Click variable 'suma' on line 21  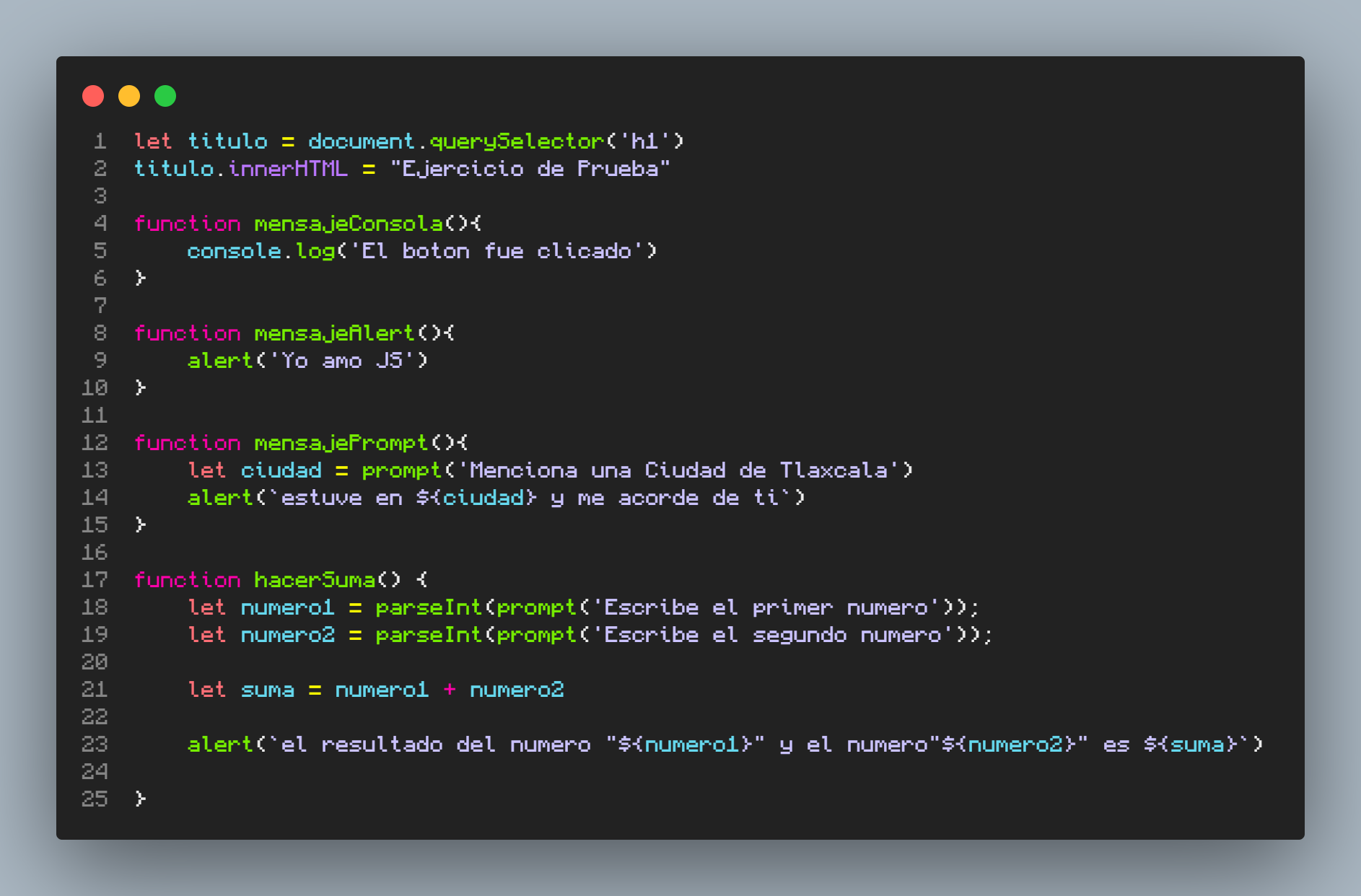pos(268,690)
